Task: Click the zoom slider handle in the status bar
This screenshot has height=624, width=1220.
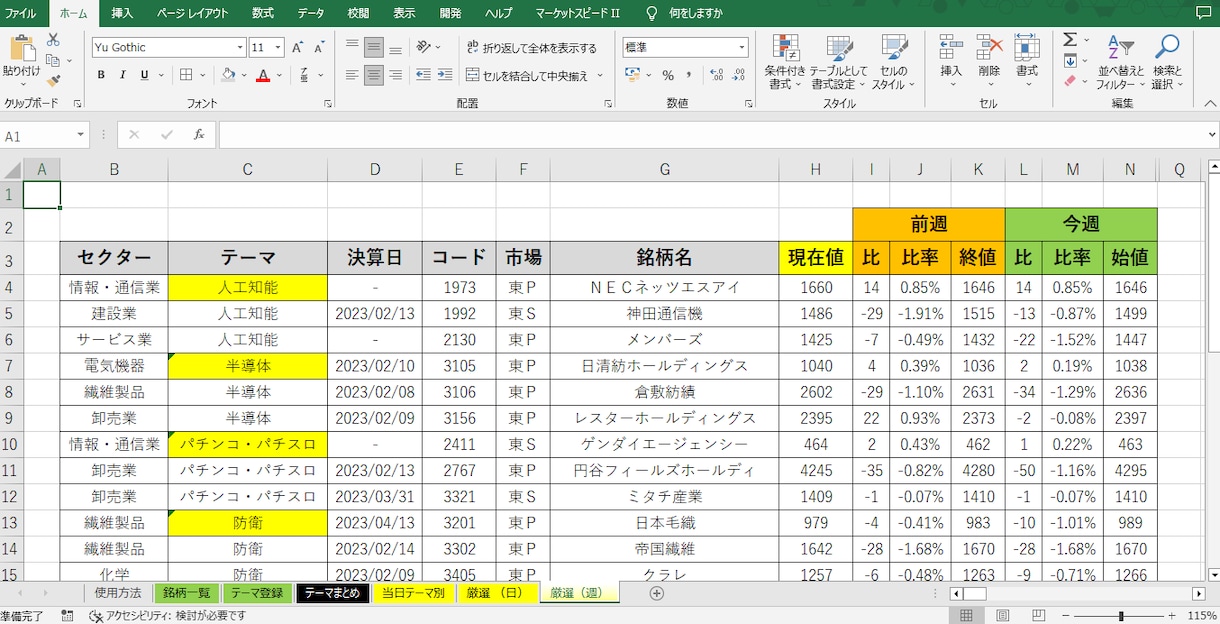Action: pos(1121,616)
